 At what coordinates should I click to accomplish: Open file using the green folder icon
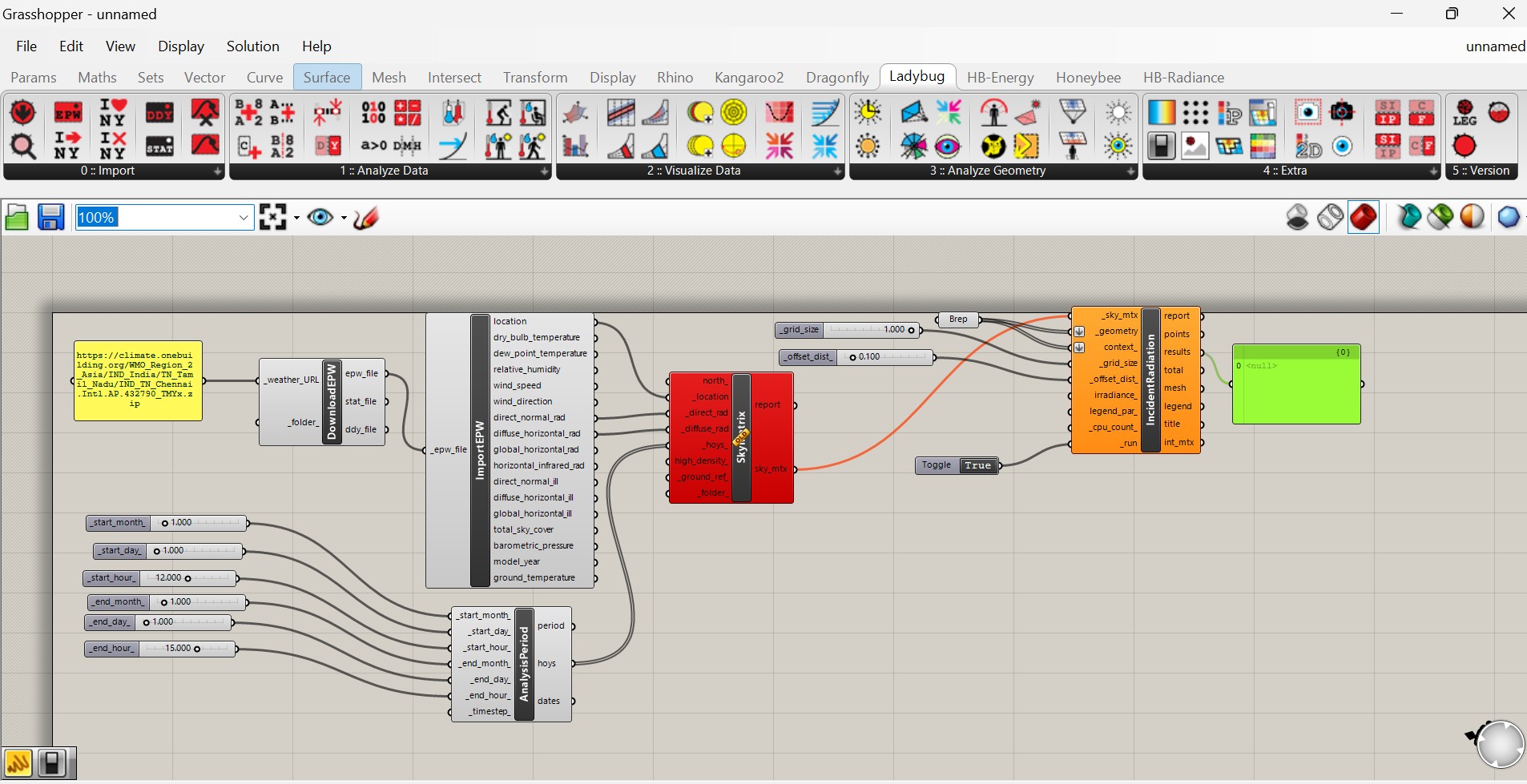17,217
